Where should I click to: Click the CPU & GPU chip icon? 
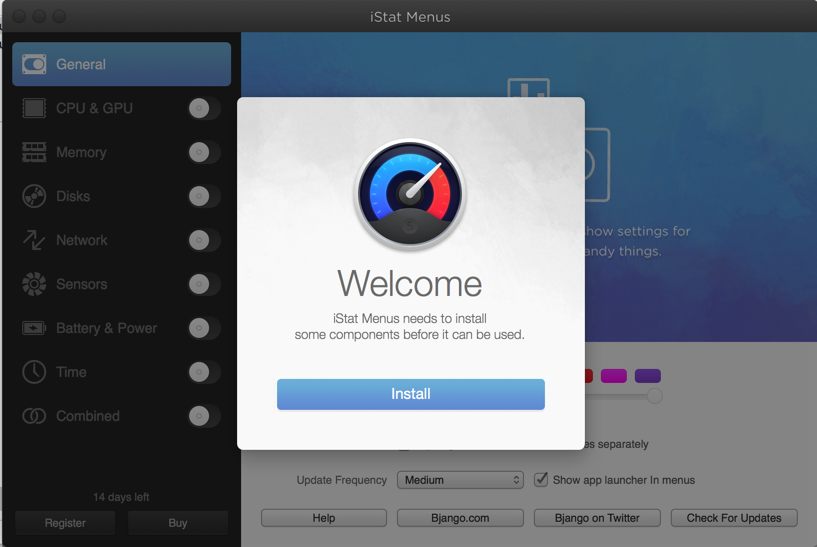pos(34,108)
